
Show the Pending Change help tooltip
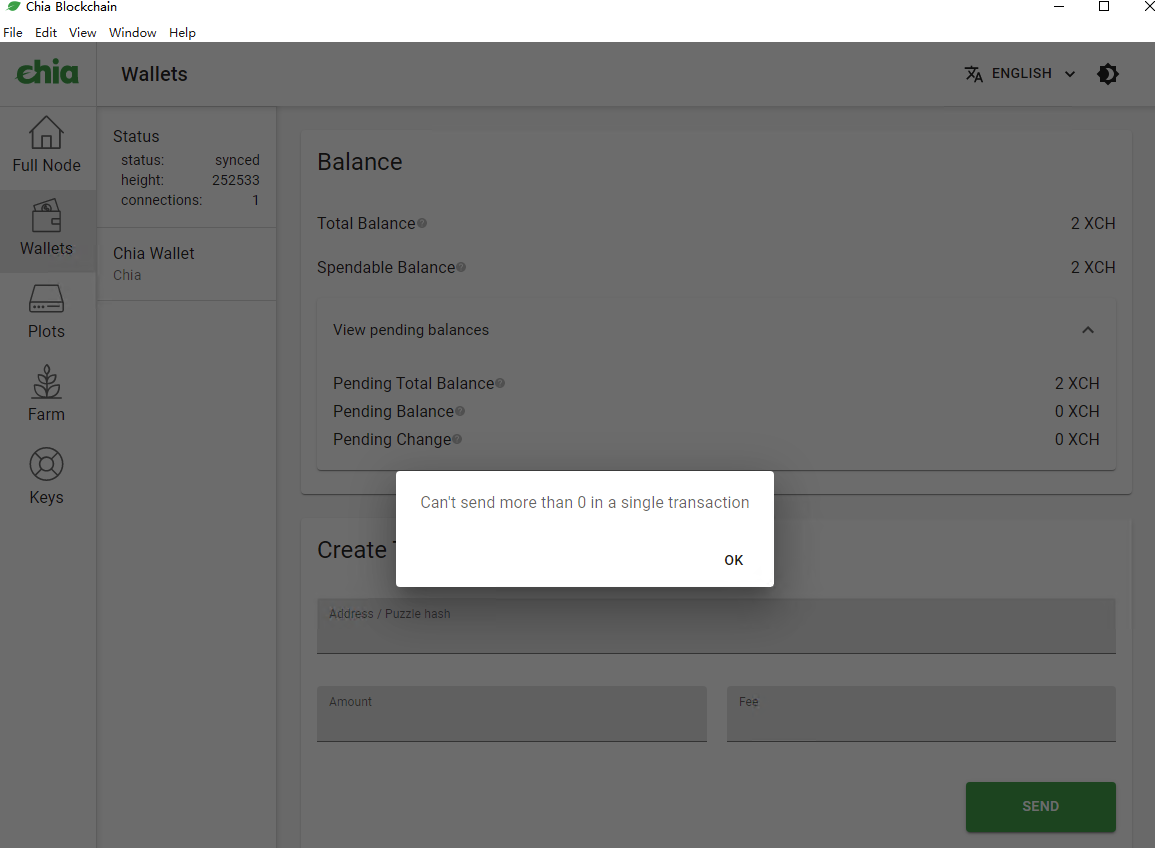point(457,438)
